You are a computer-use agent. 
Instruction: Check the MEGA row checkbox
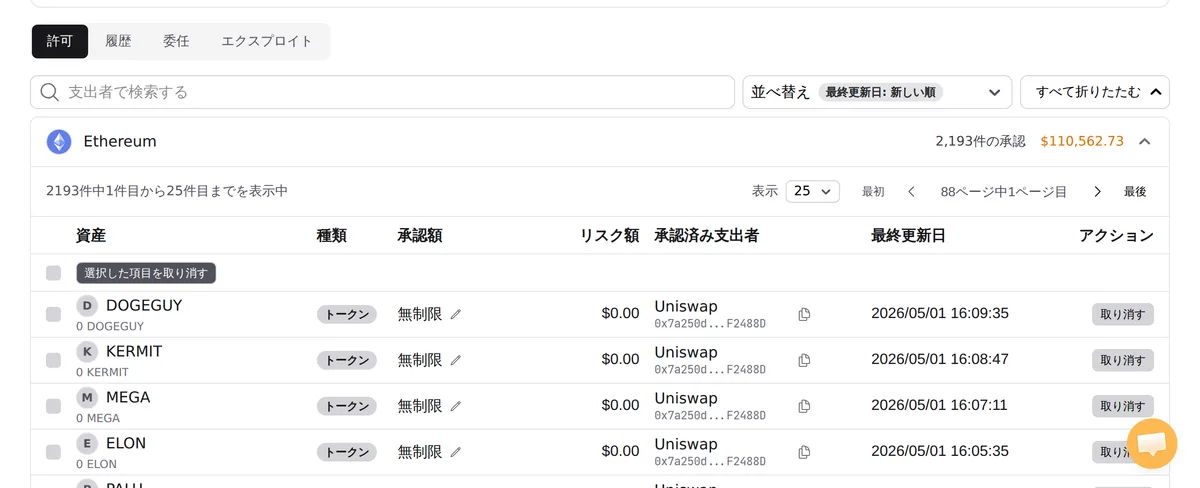click(53, 406)
